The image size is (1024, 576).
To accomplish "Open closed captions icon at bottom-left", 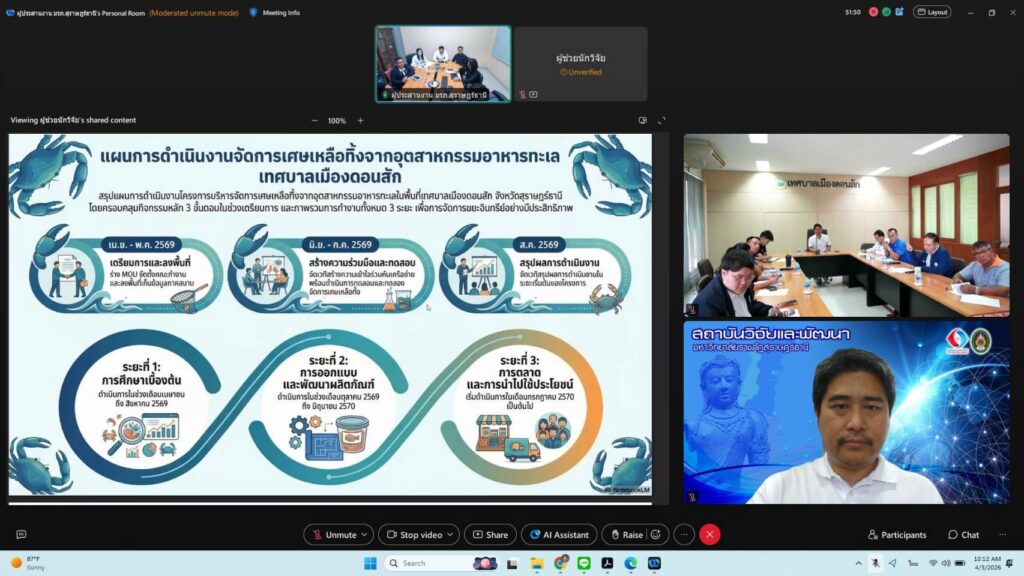I will click(21, 535).
